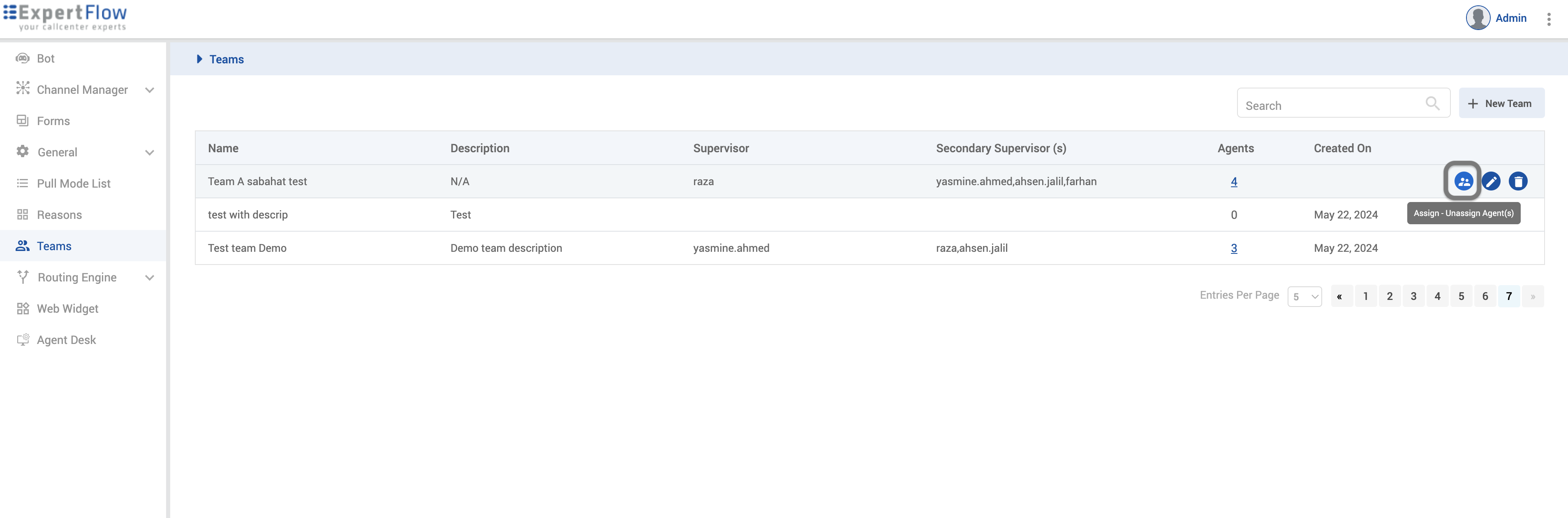Toggle the Teams breadcrumb triangle
Viewport: 1568px width, 518px height.
coord(199,59)
